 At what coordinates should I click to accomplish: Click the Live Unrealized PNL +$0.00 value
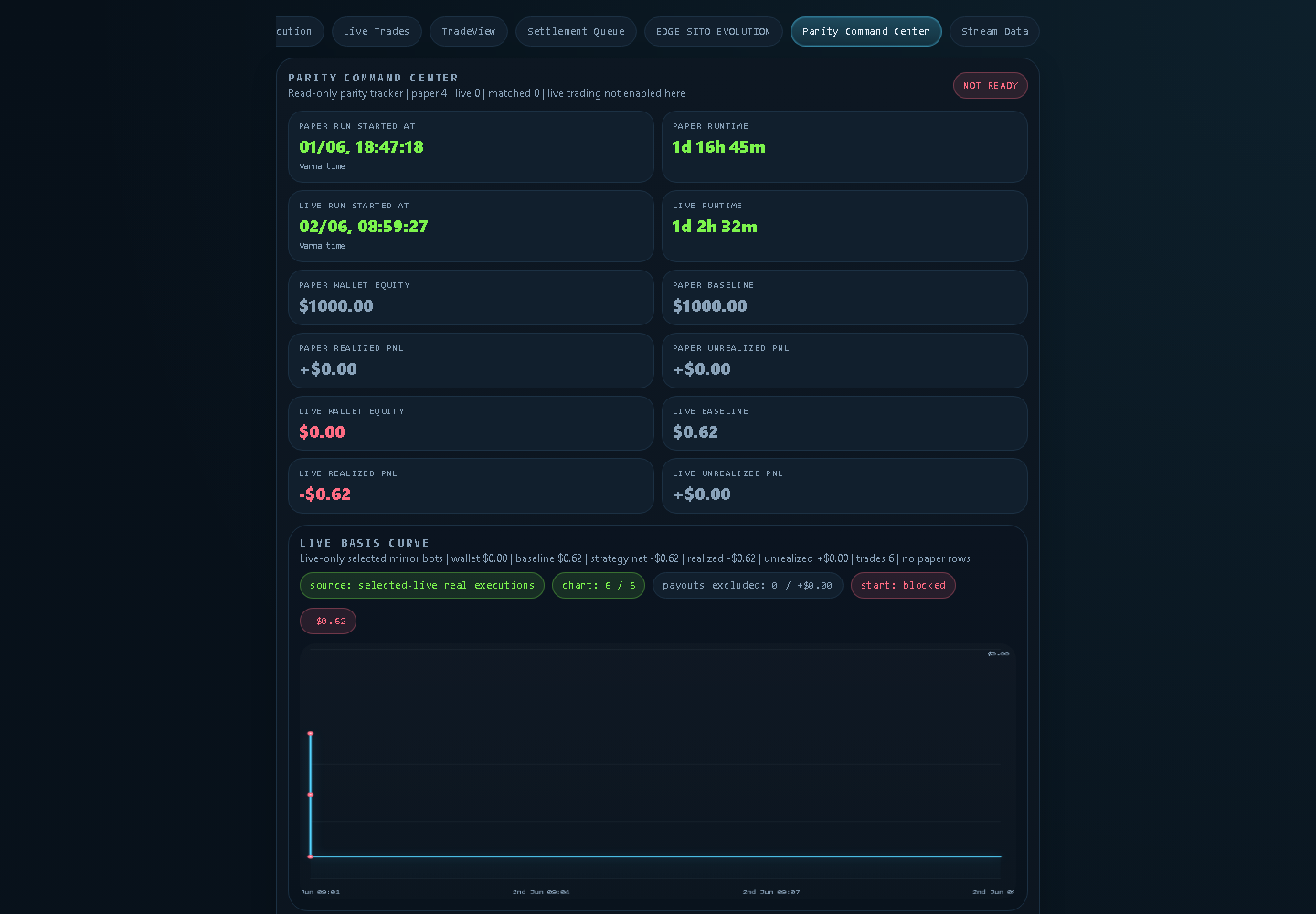point(702,494)
